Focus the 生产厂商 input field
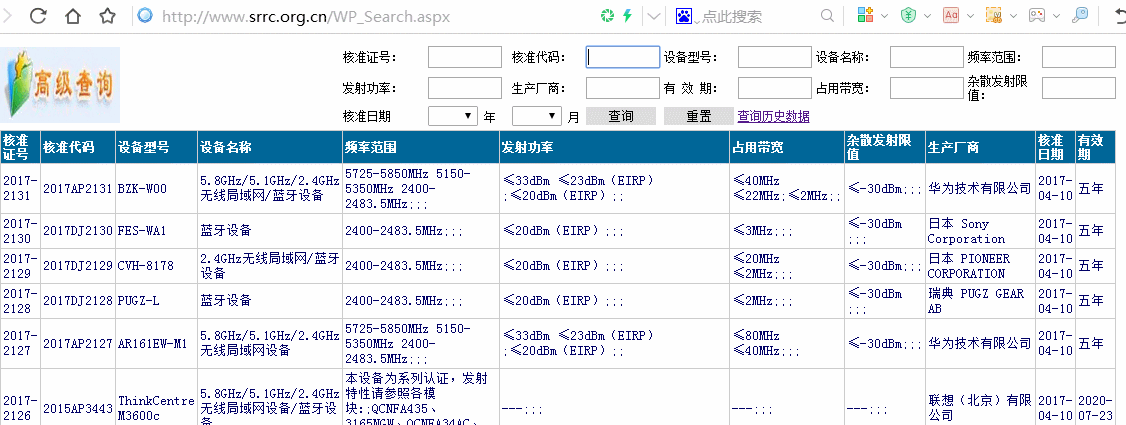This screenshot has width=1126, height=425. (623, 88)
